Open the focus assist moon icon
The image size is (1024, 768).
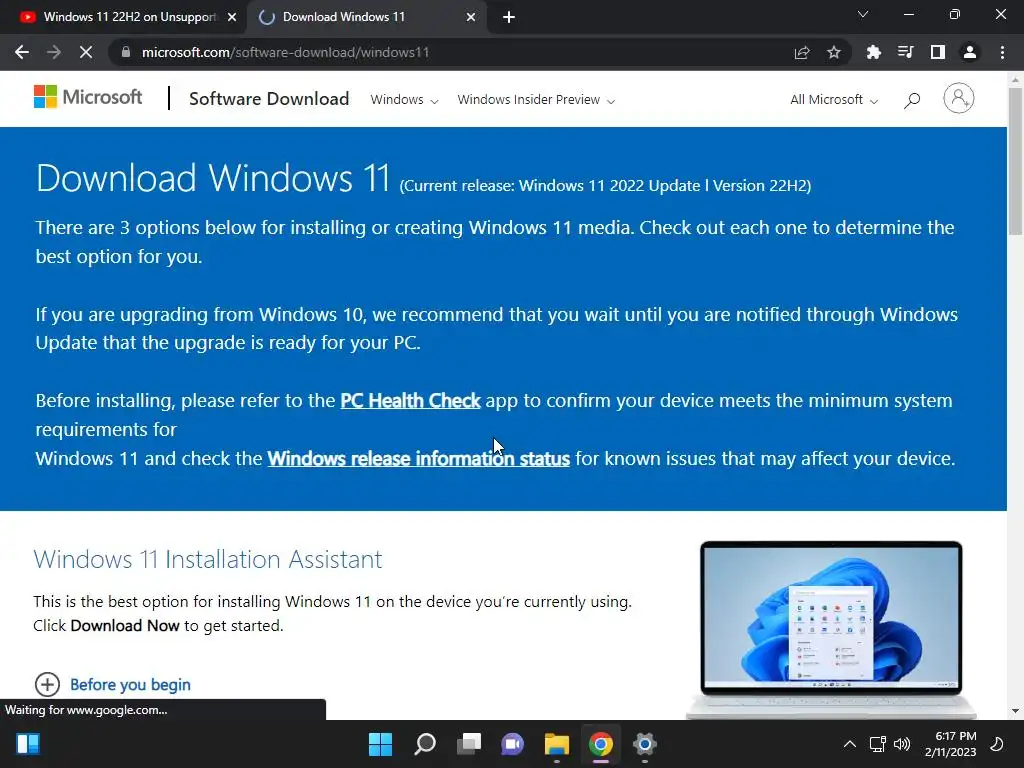point(997,744)
